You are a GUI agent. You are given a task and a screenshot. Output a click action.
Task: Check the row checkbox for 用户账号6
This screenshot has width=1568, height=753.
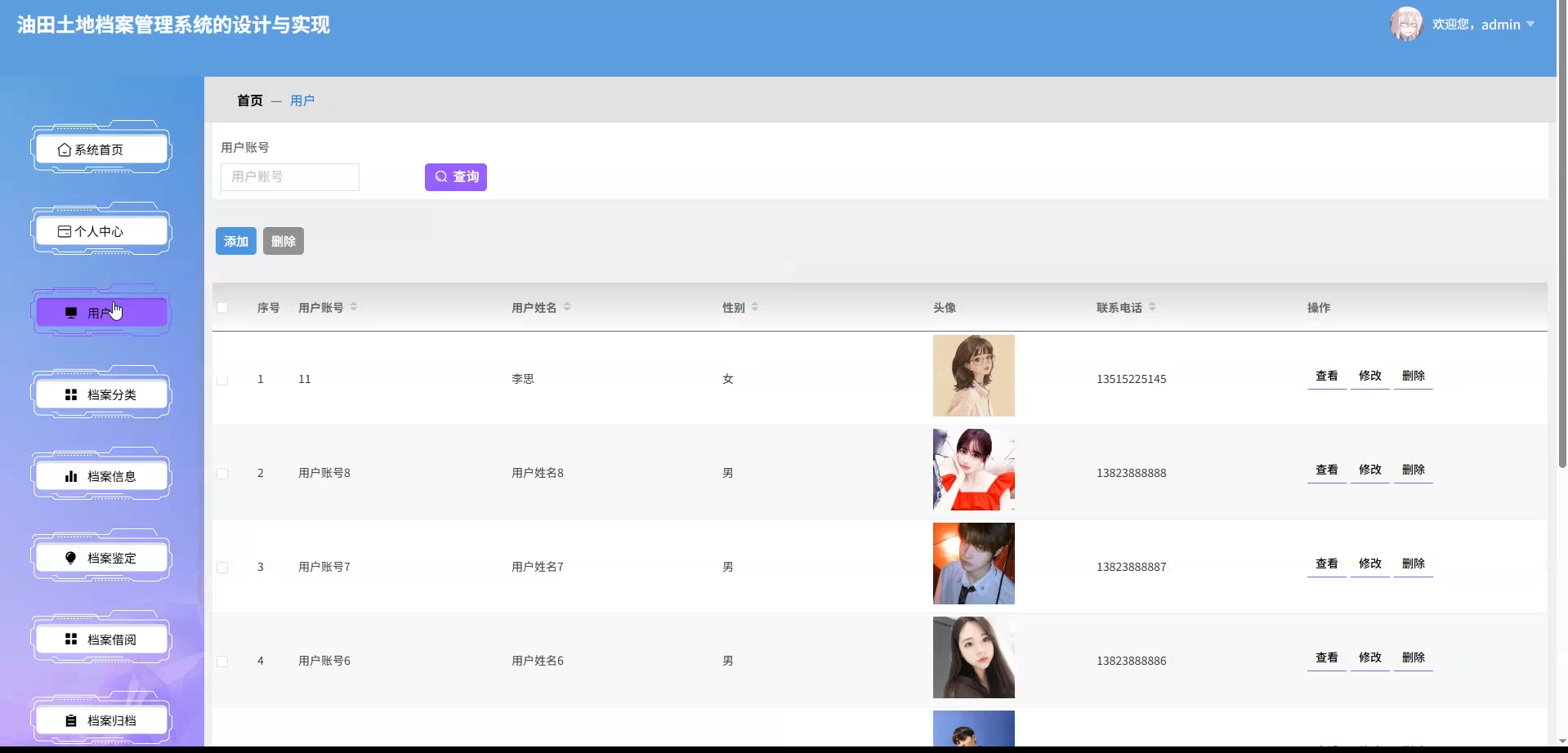[x=222, y=662]
